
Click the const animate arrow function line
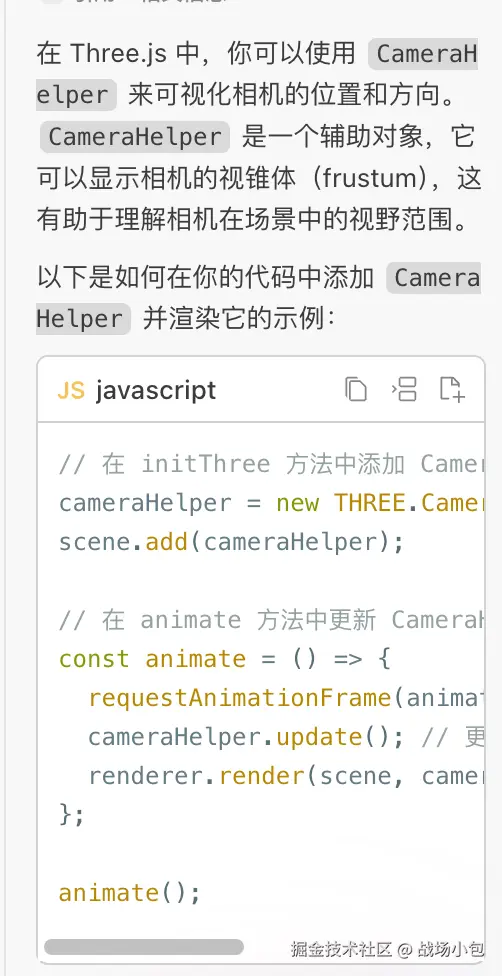point(224,659)
